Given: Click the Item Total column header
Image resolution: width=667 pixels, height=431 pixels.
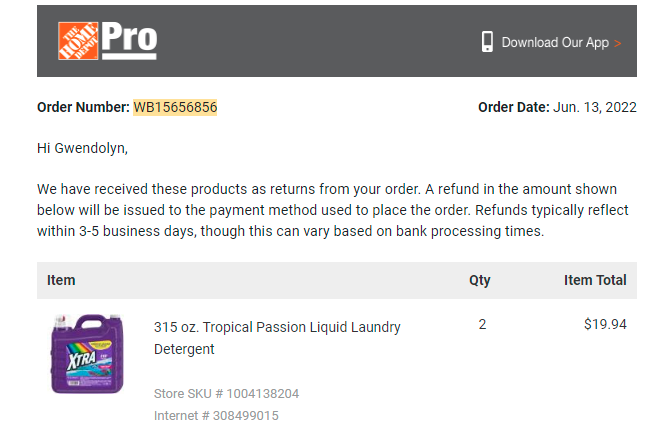Looking at the screenshot, I should point(595,280).
